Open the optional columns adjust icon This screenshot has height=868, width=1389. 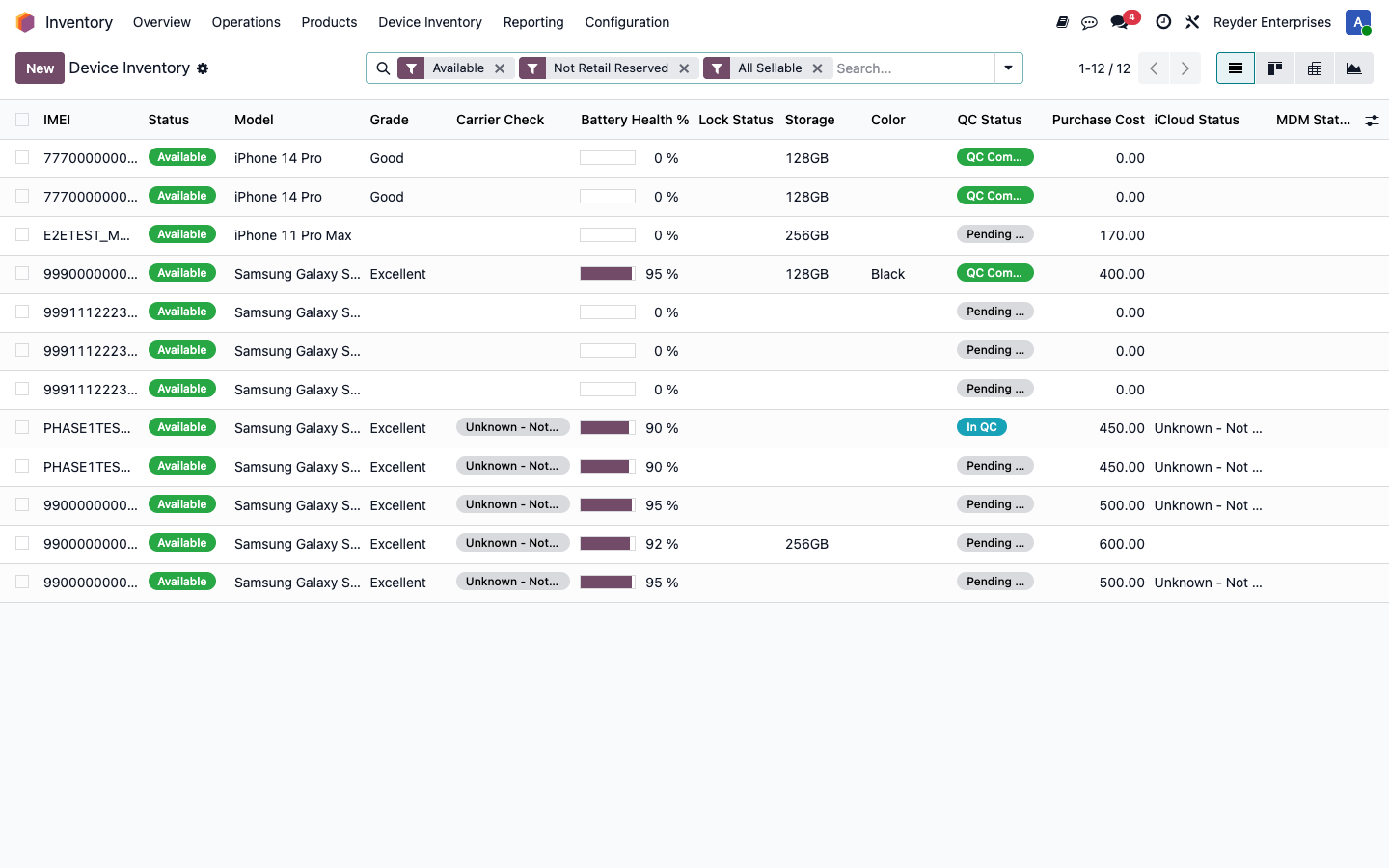pos(1372,121)
